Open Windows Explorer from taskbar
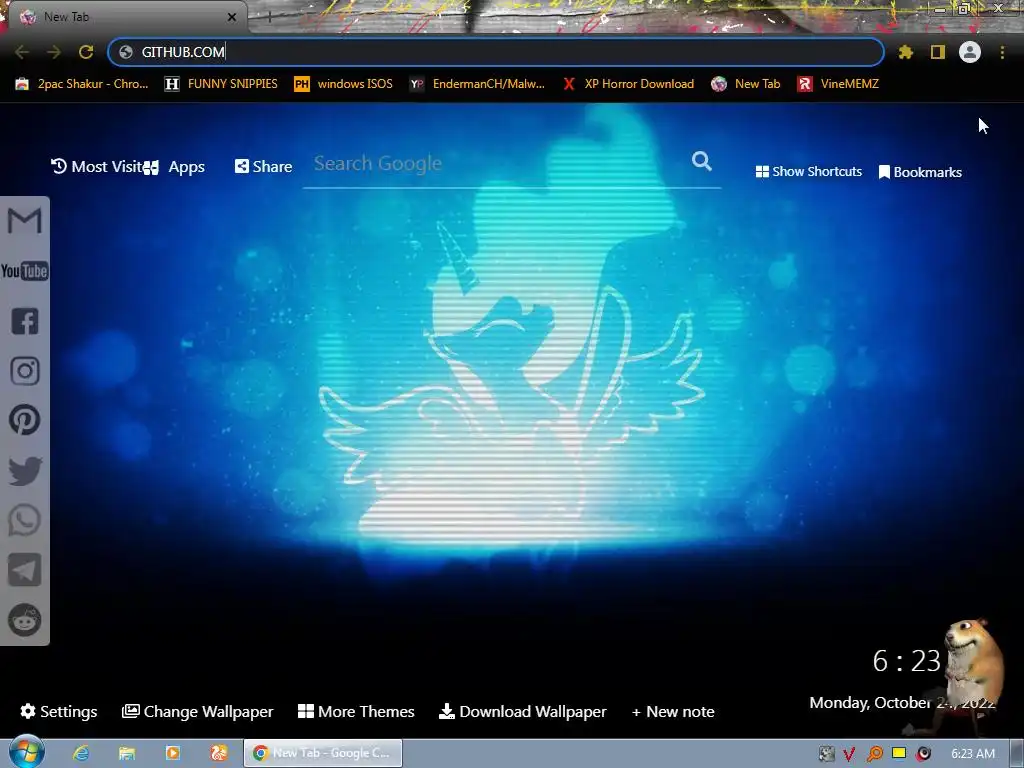Screen dimensions: 1024x768 click(x=127, y=753)
